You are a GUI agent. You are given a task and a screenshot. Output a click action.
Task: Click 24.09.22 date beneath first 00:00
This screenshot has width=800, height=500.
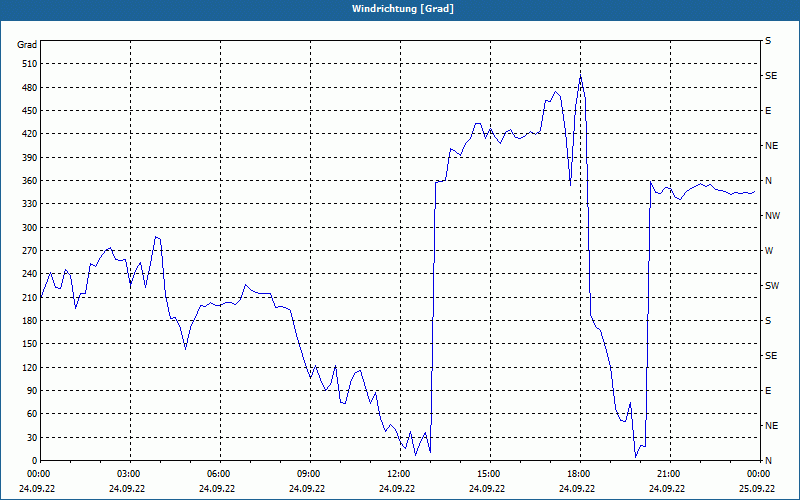click(x=37, y=489)
